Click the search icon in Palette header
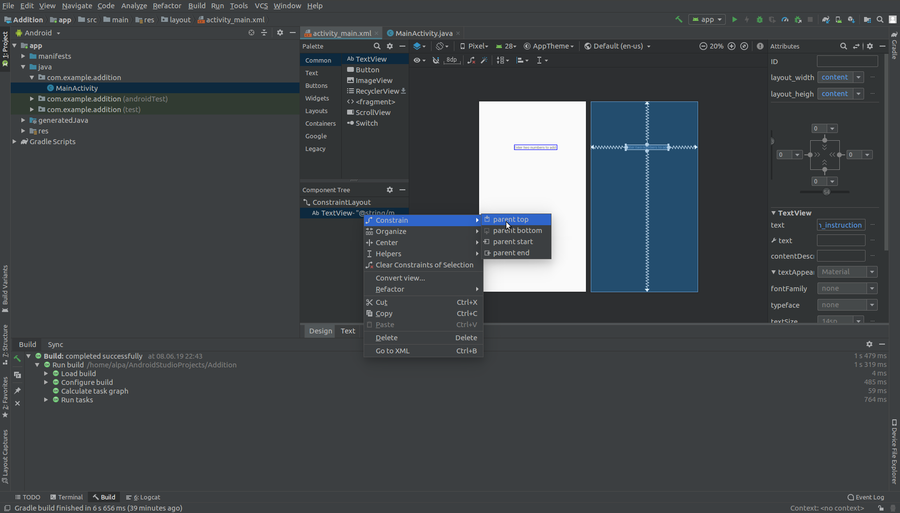This screenshot has width=900, height=513. [x=377, y=46]
